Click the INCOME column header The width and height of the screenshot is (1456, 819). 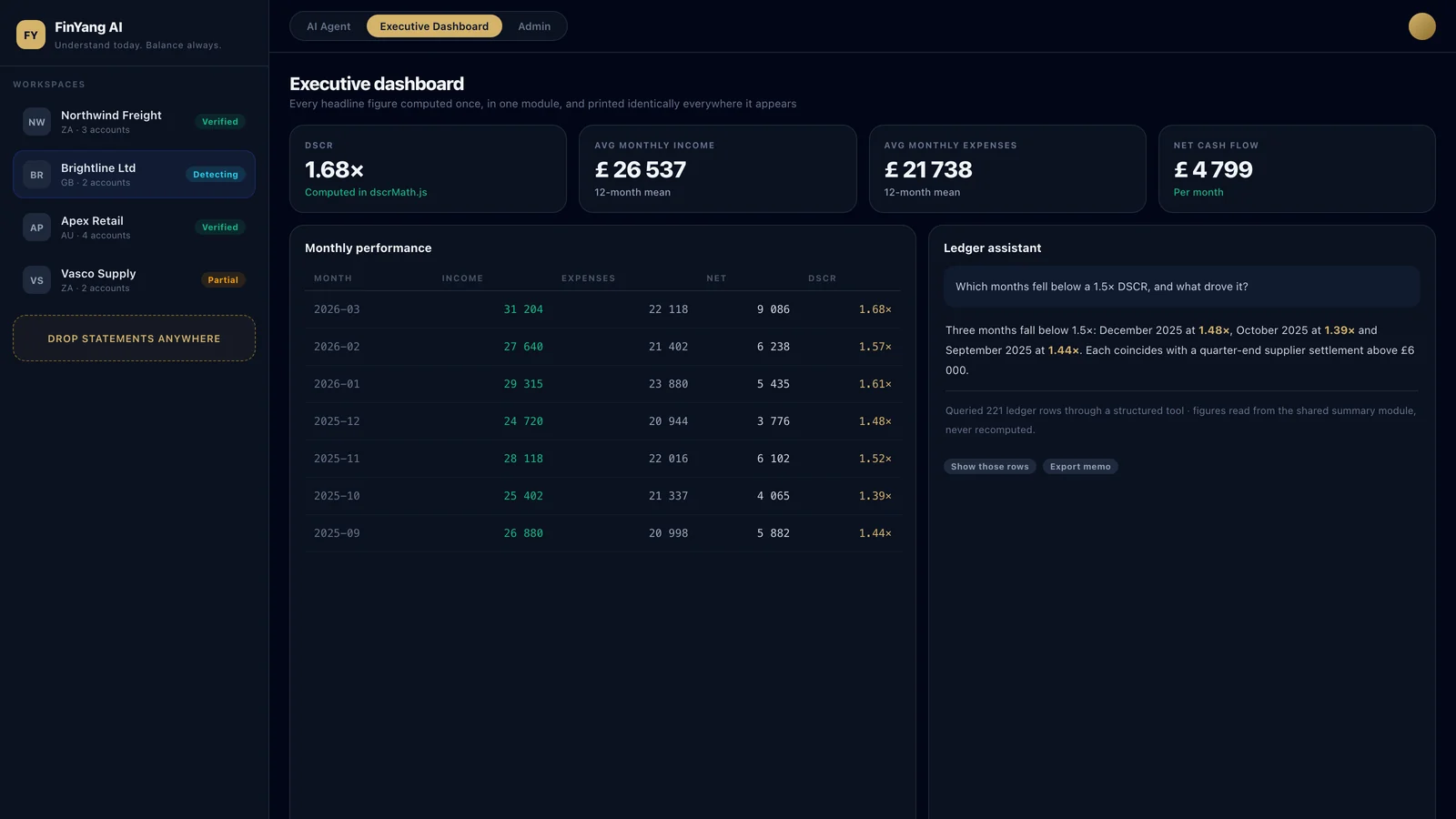[x=462, y=278]
